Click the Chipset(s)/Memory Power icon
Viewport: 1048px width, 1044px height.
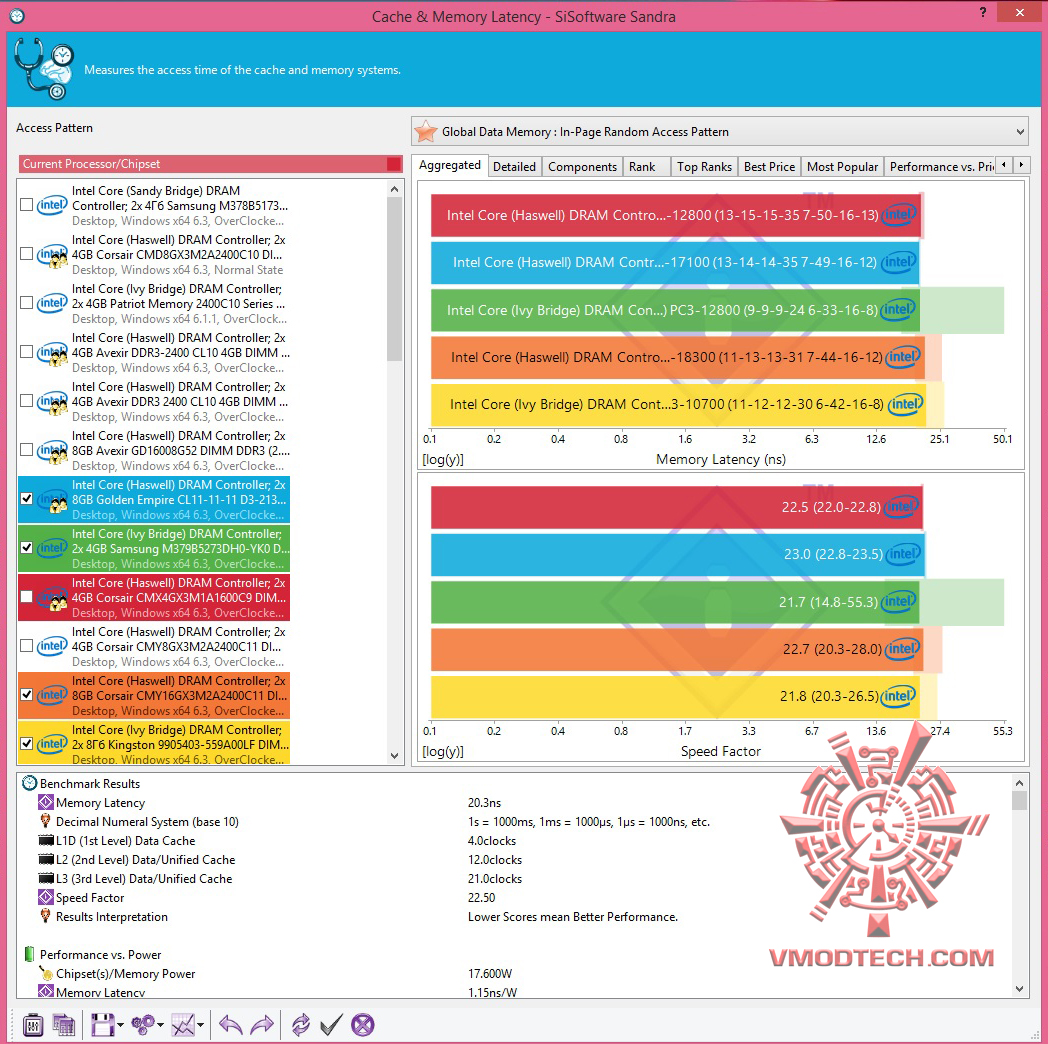(x=45, y=973)
